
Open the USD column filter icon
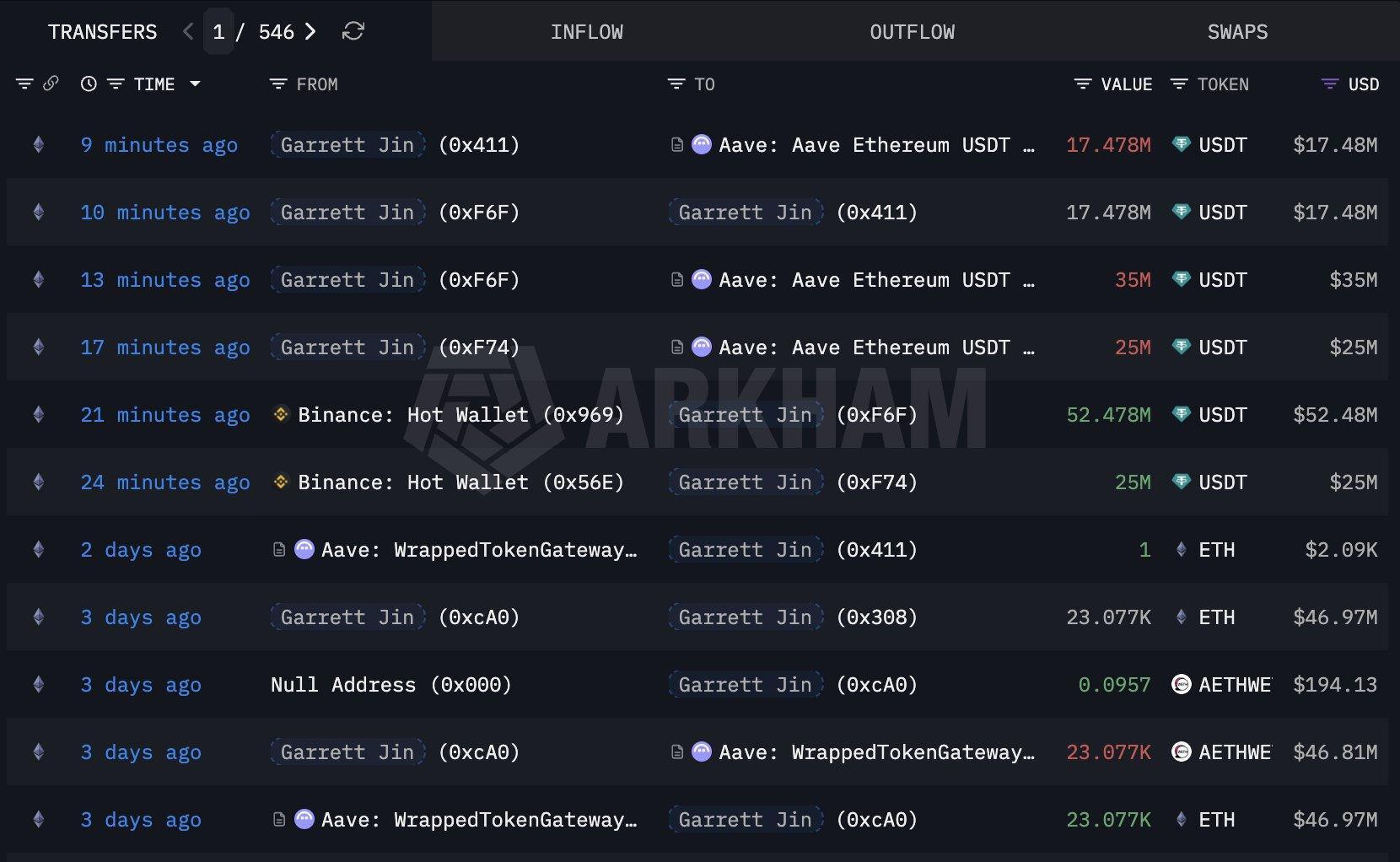[1329, 84]
